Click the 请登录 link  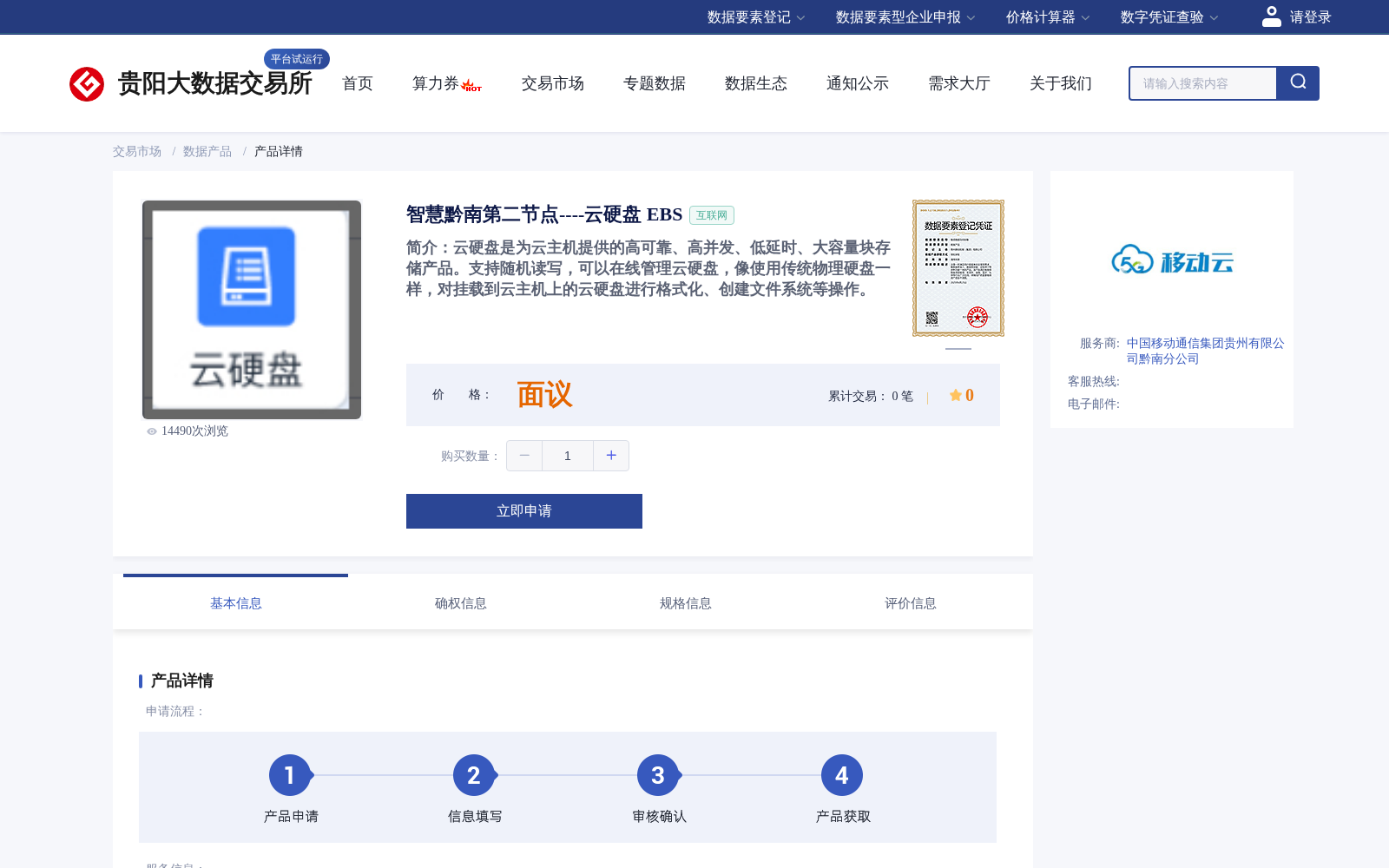[x=1310, y=17]
